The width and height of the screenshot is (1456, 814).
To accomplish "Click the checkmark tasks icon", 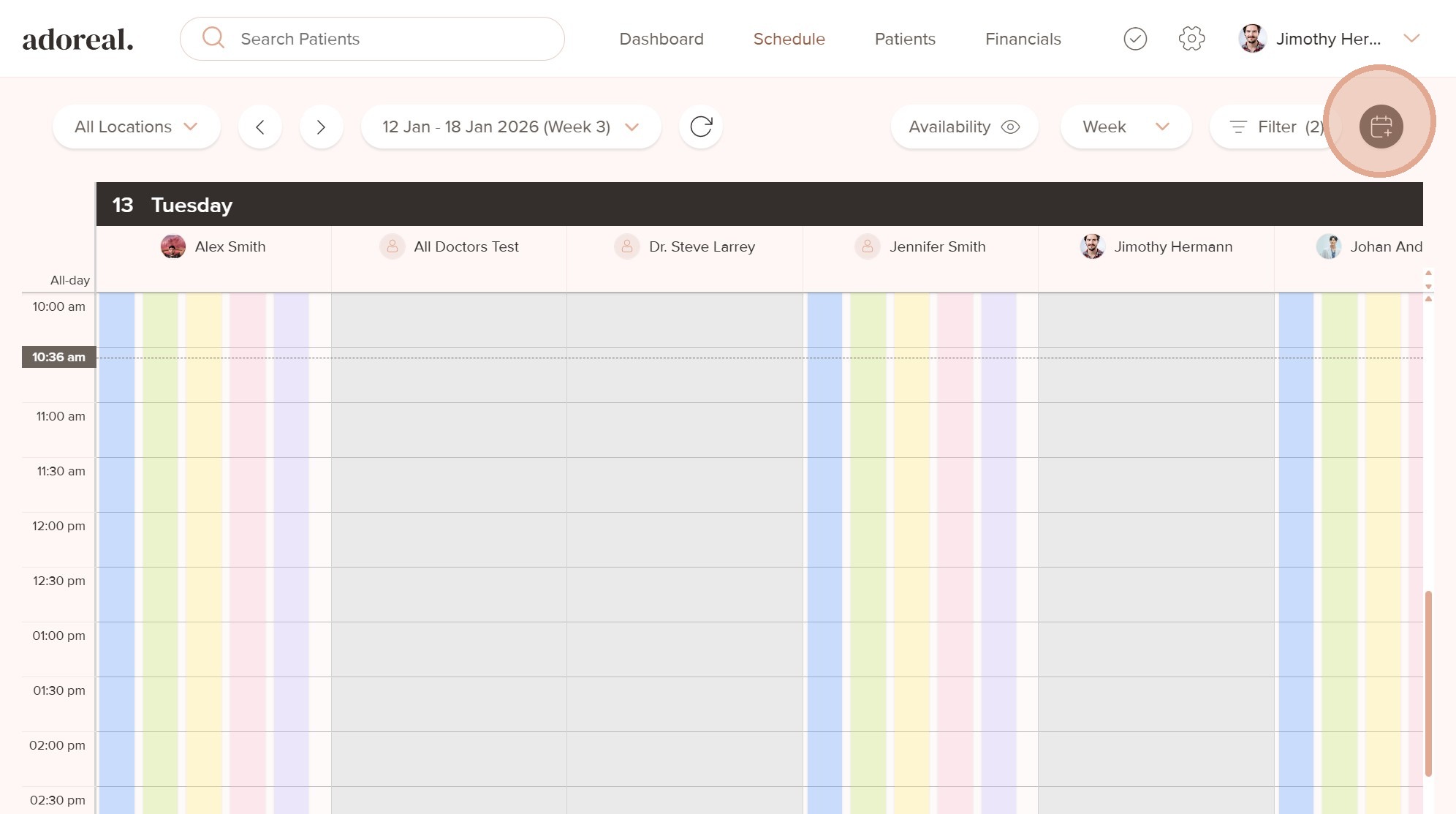I will (1135, 39).
